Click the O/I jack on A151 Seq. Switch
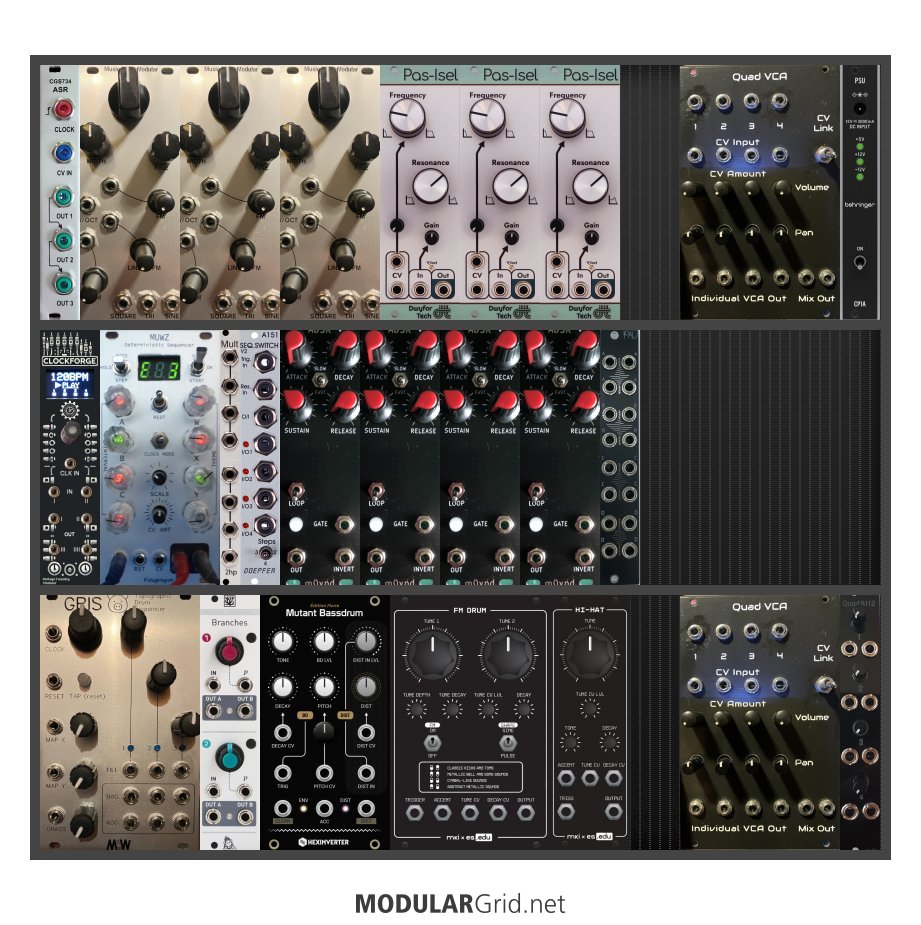The height and width of the screenshot is (925, 921). [x=265, y=416]
